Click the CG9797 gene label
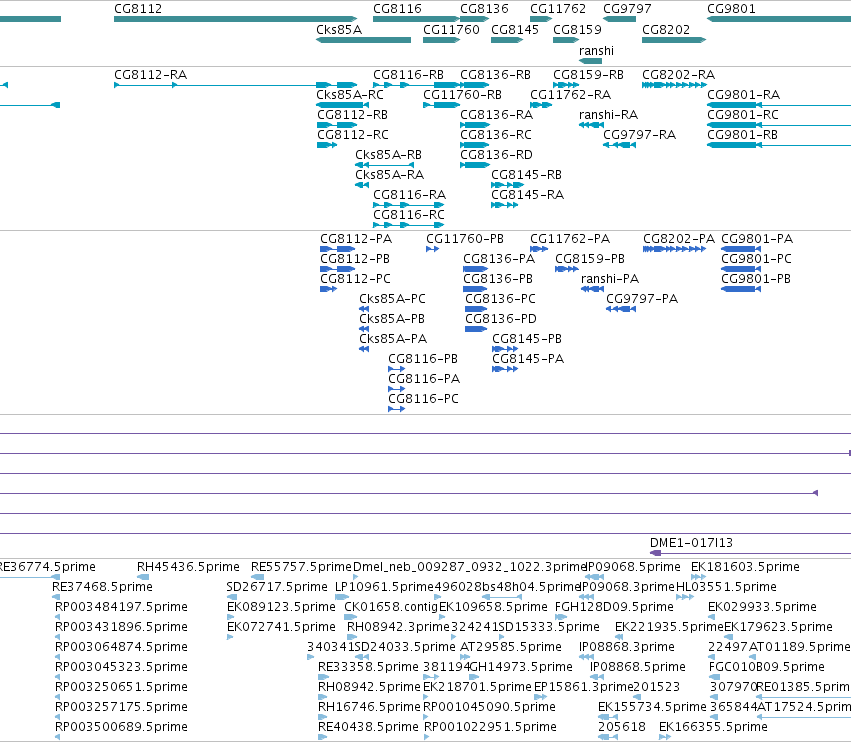The image size is (851, 742). click(x=627, y=9)
